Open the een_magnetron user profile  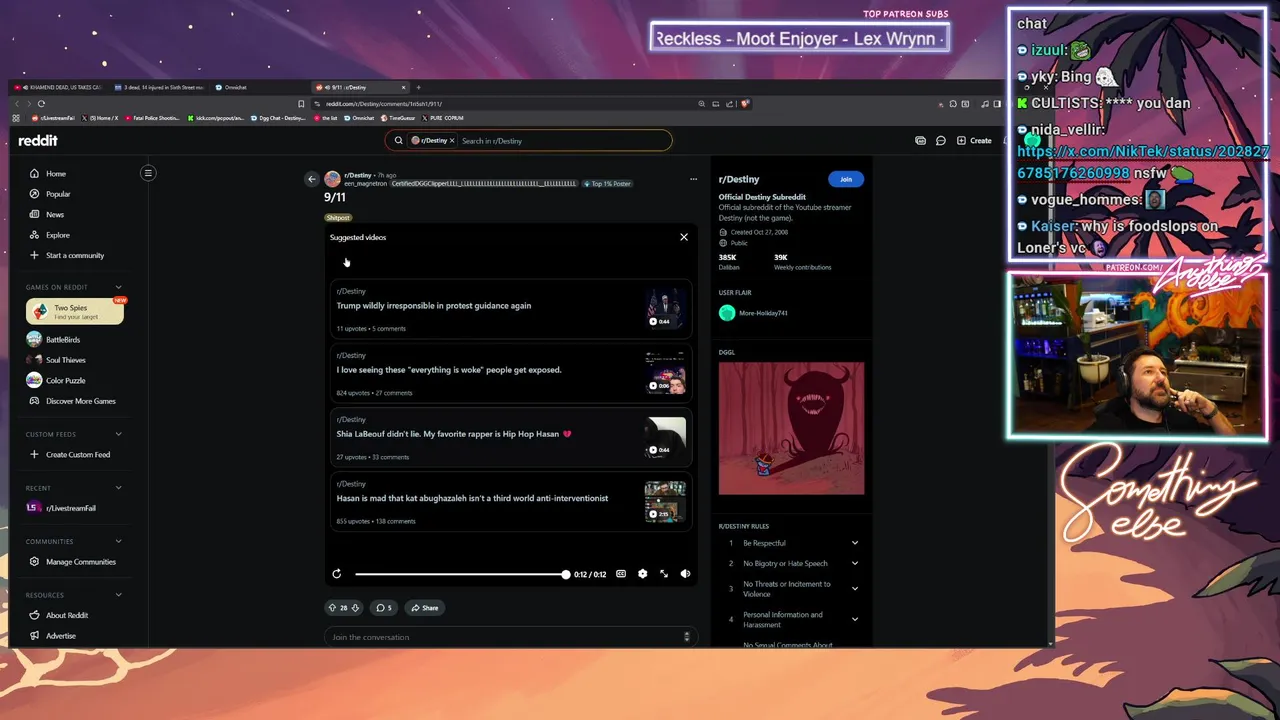pos(365,184)
